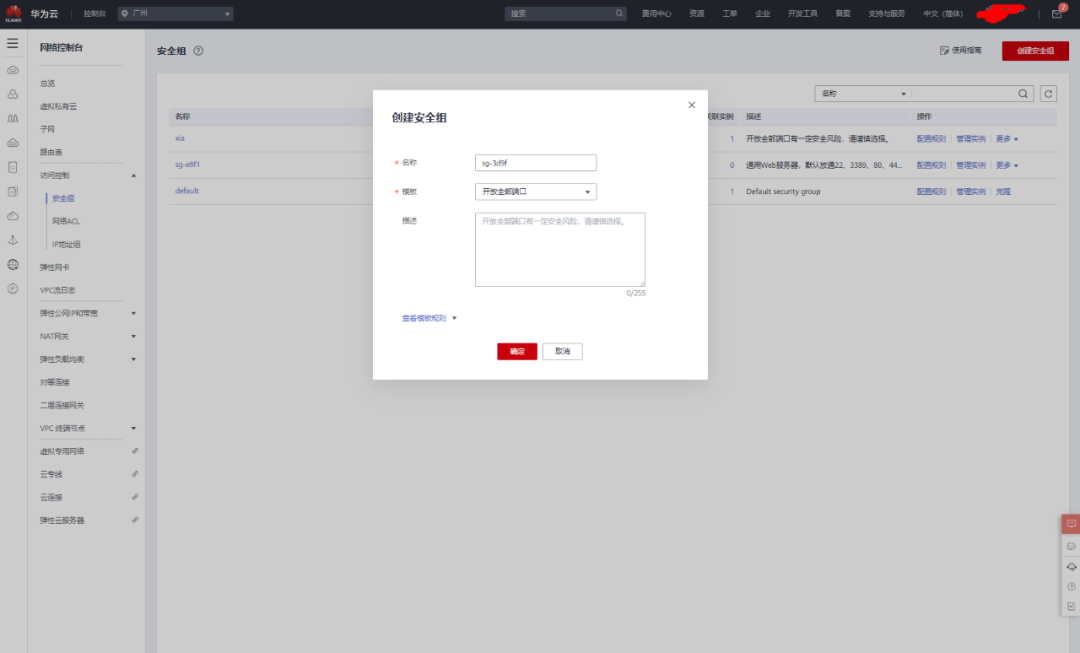Image resolution: width=1080 pixels, height=653 pixels.
Task: Select 子网 in the sidebar
Action: 47,129
